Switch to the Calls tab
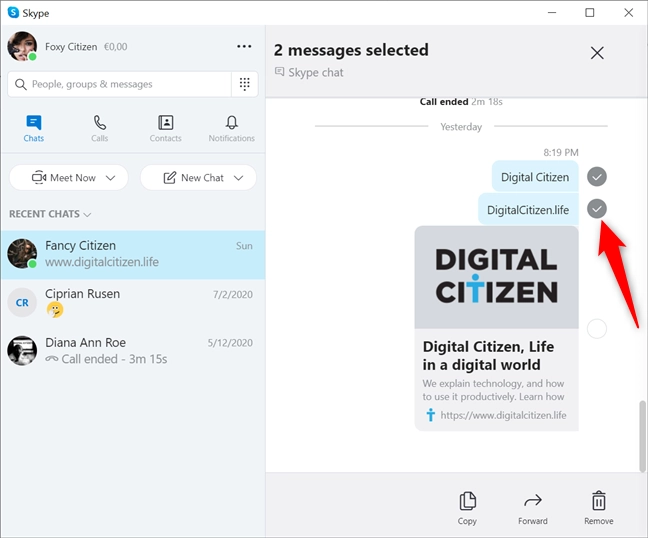 (x=100, y=129)
